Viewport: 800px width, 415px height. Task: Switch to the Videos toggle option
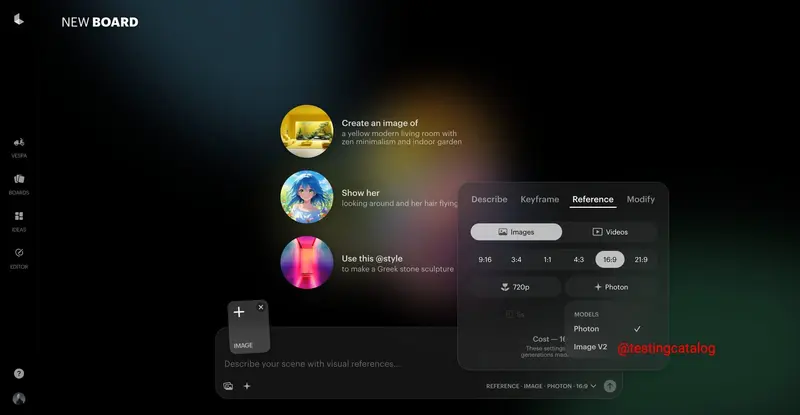(610, 232)
